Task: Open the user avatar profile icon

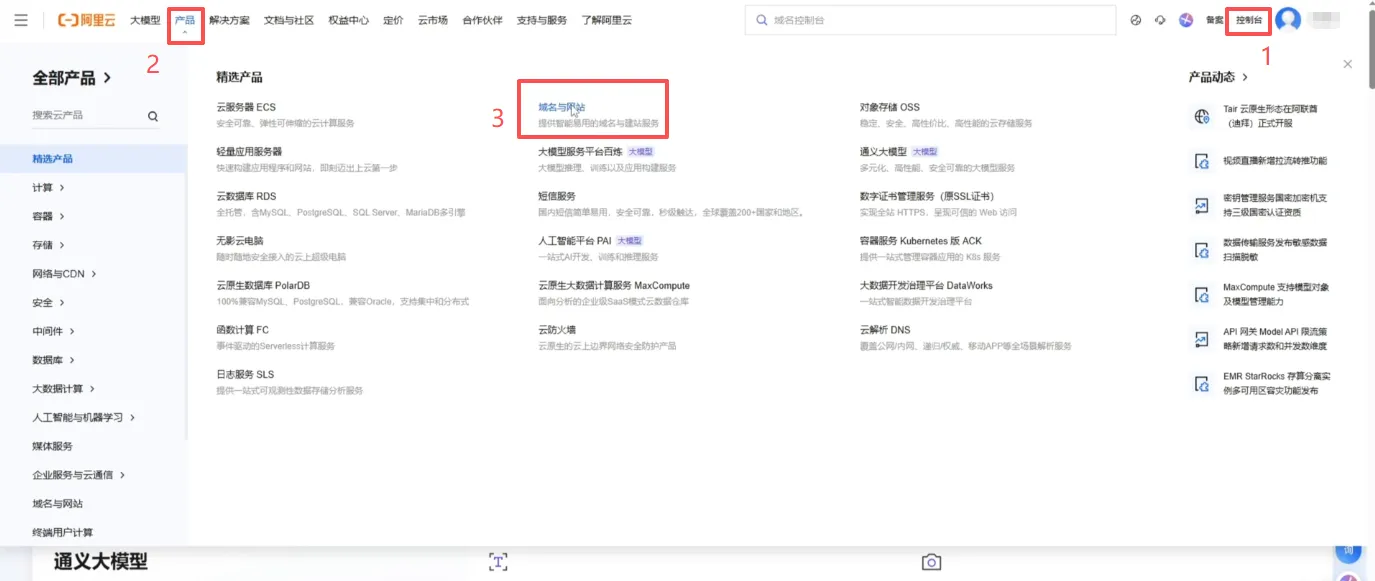Action: point(1288,20)
